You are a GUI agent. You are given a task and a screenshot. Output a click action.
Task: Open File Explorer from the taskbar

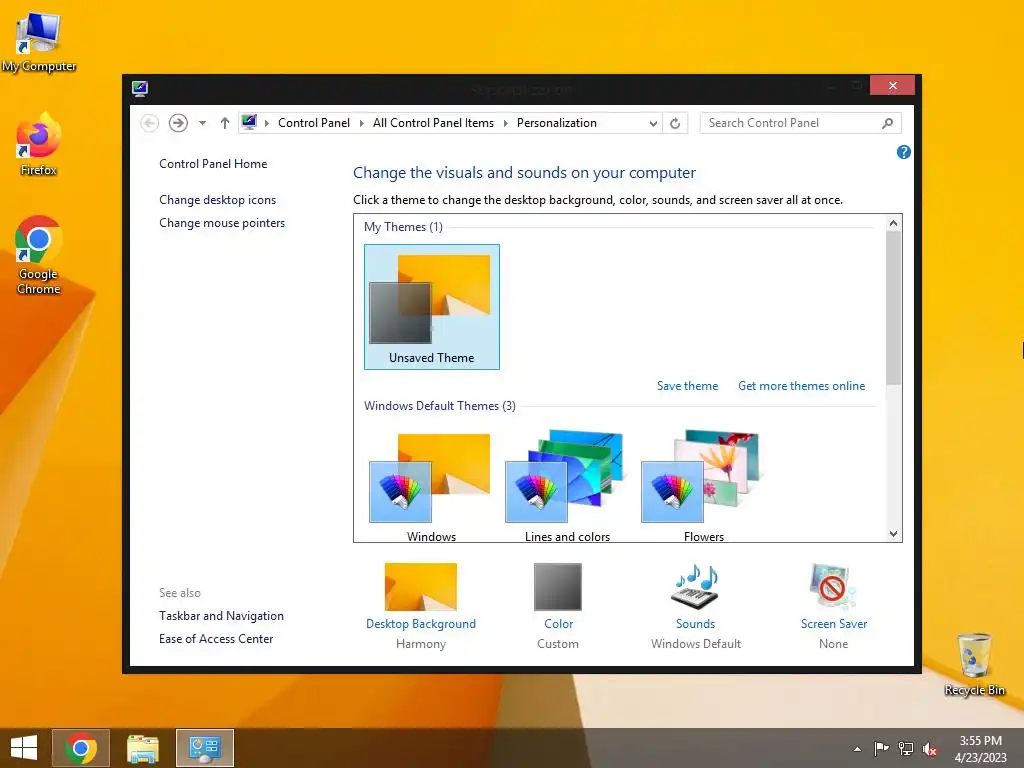tap(143, 748)
